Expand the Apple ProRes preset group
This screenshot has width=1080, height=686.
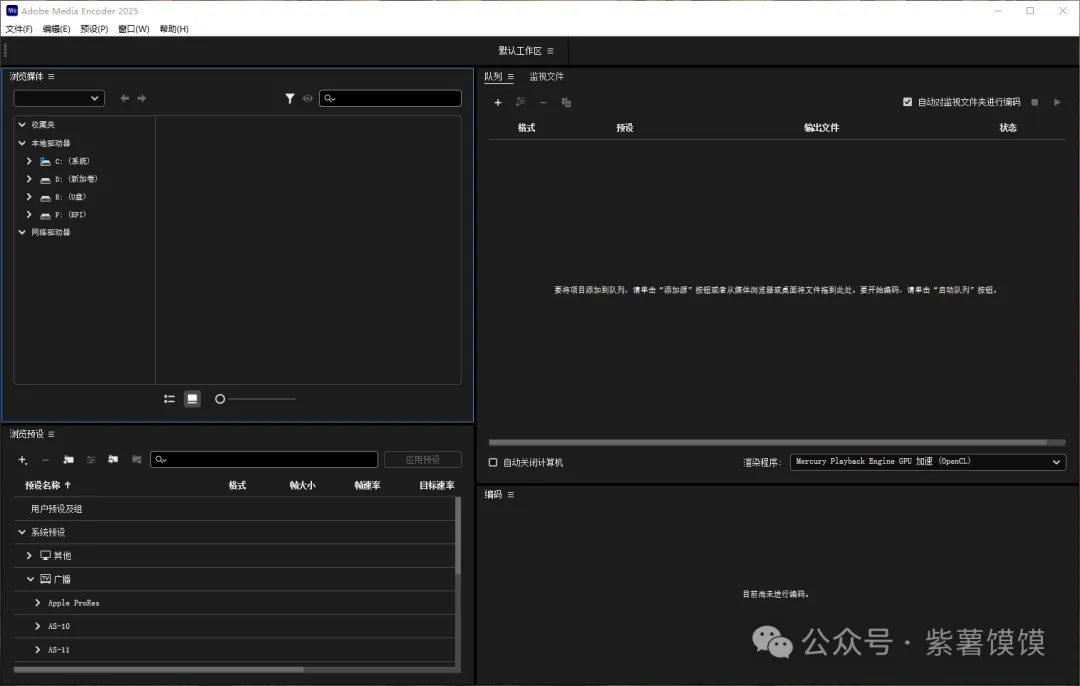[x=38, y=603]
